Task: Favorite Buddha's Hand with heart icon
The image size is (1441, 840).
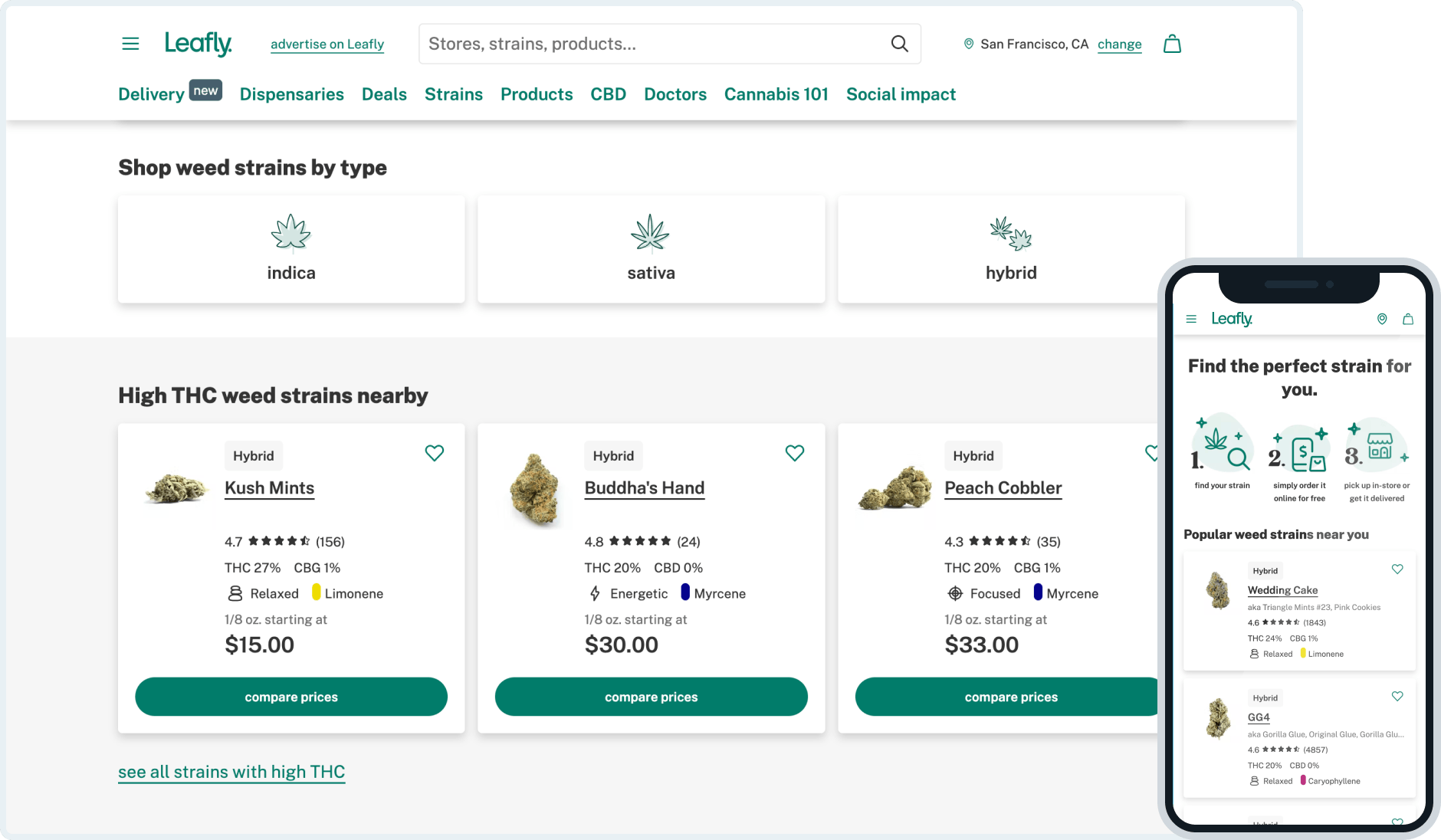Action: coord(795,453)
